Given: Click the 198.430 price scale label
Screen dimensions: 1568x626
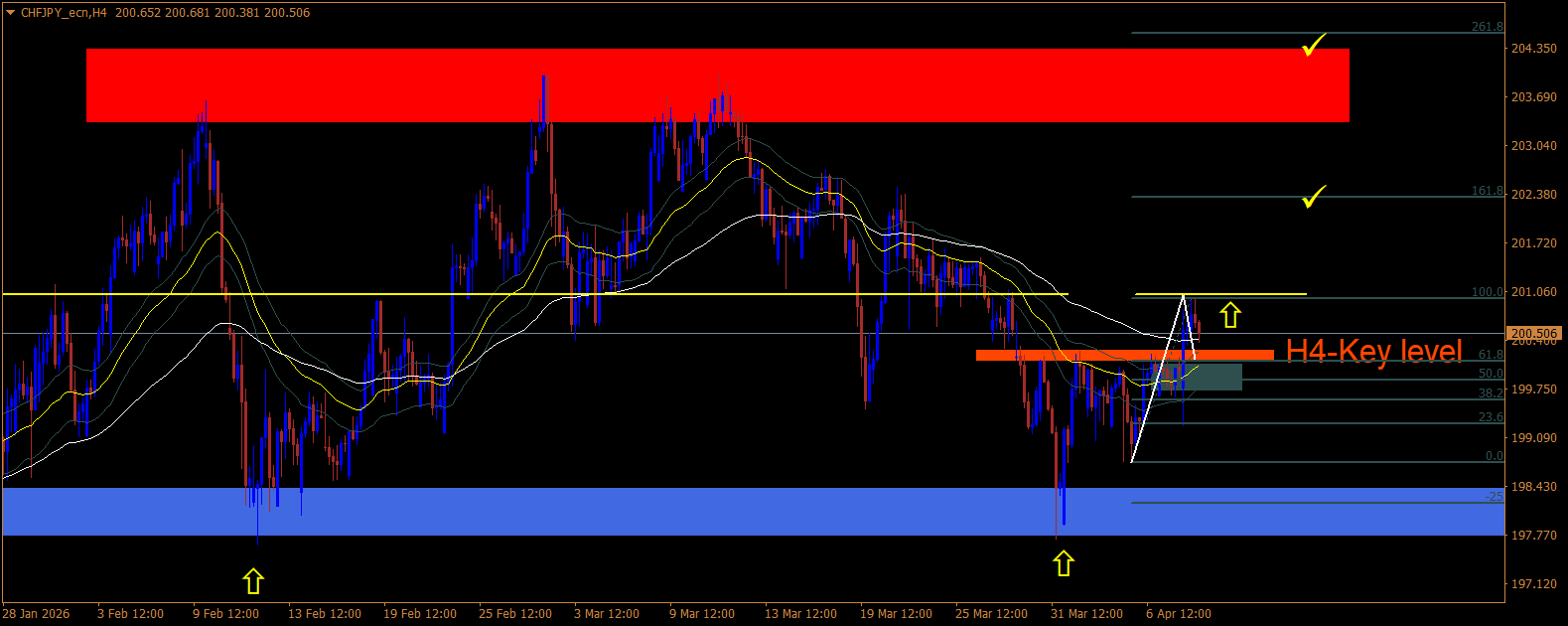Looking at the screenshot, I should click(x=1534, y=486).
